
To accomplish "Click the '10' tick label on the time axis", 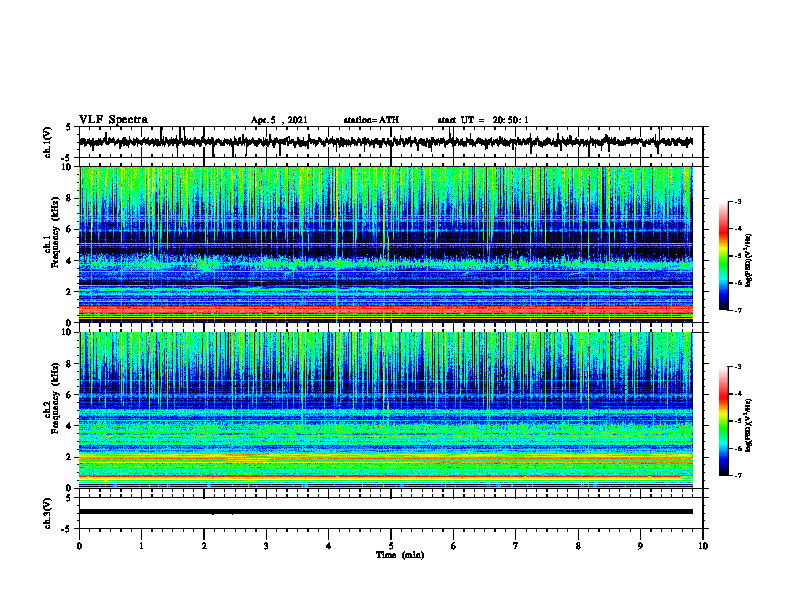I will click(x=703, y=546).
